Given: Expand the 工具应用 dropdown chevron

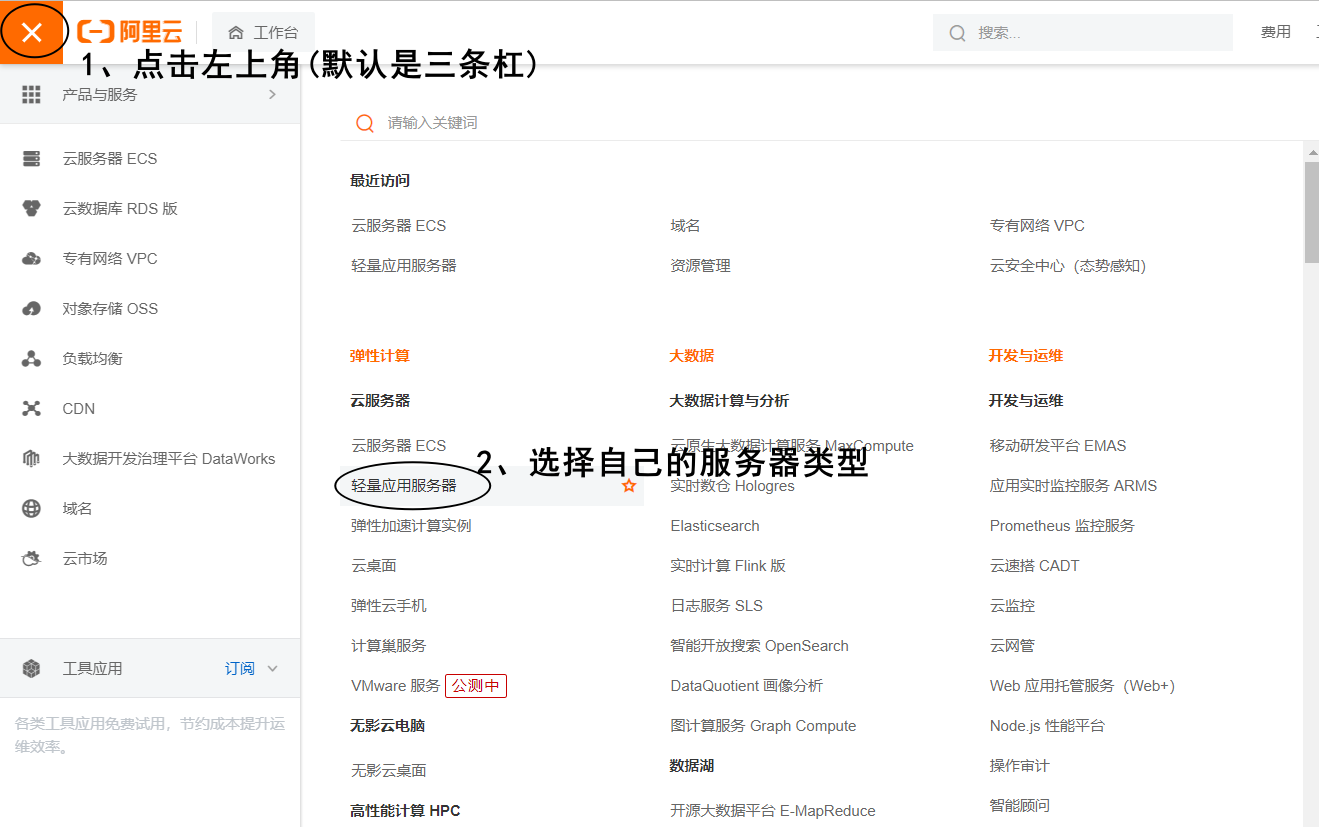Looking at the screenshot, I should pyautogui.click(x=272, y=669).
